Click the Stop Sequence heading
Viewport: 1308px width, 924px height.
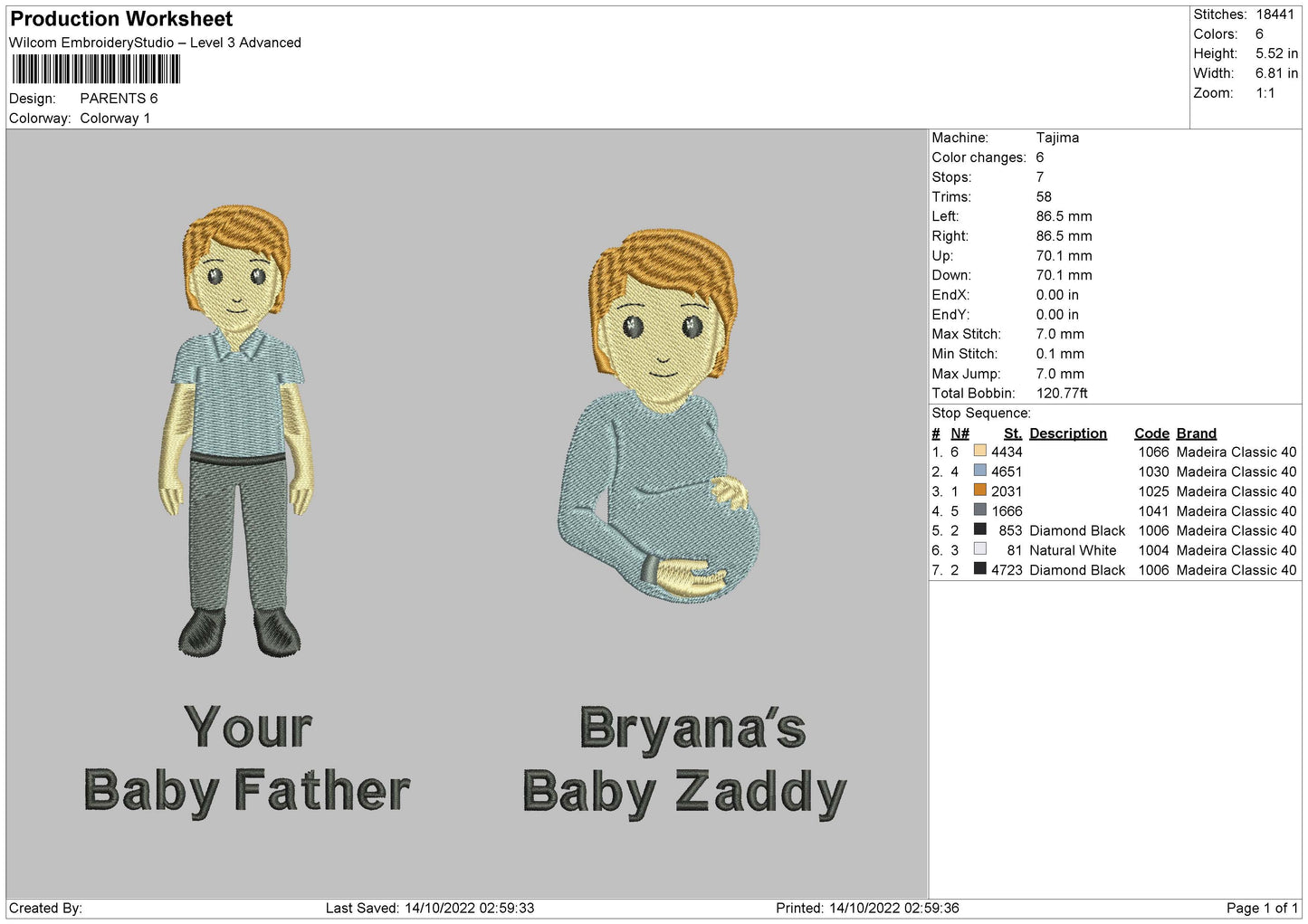click(x=981, y=413)
